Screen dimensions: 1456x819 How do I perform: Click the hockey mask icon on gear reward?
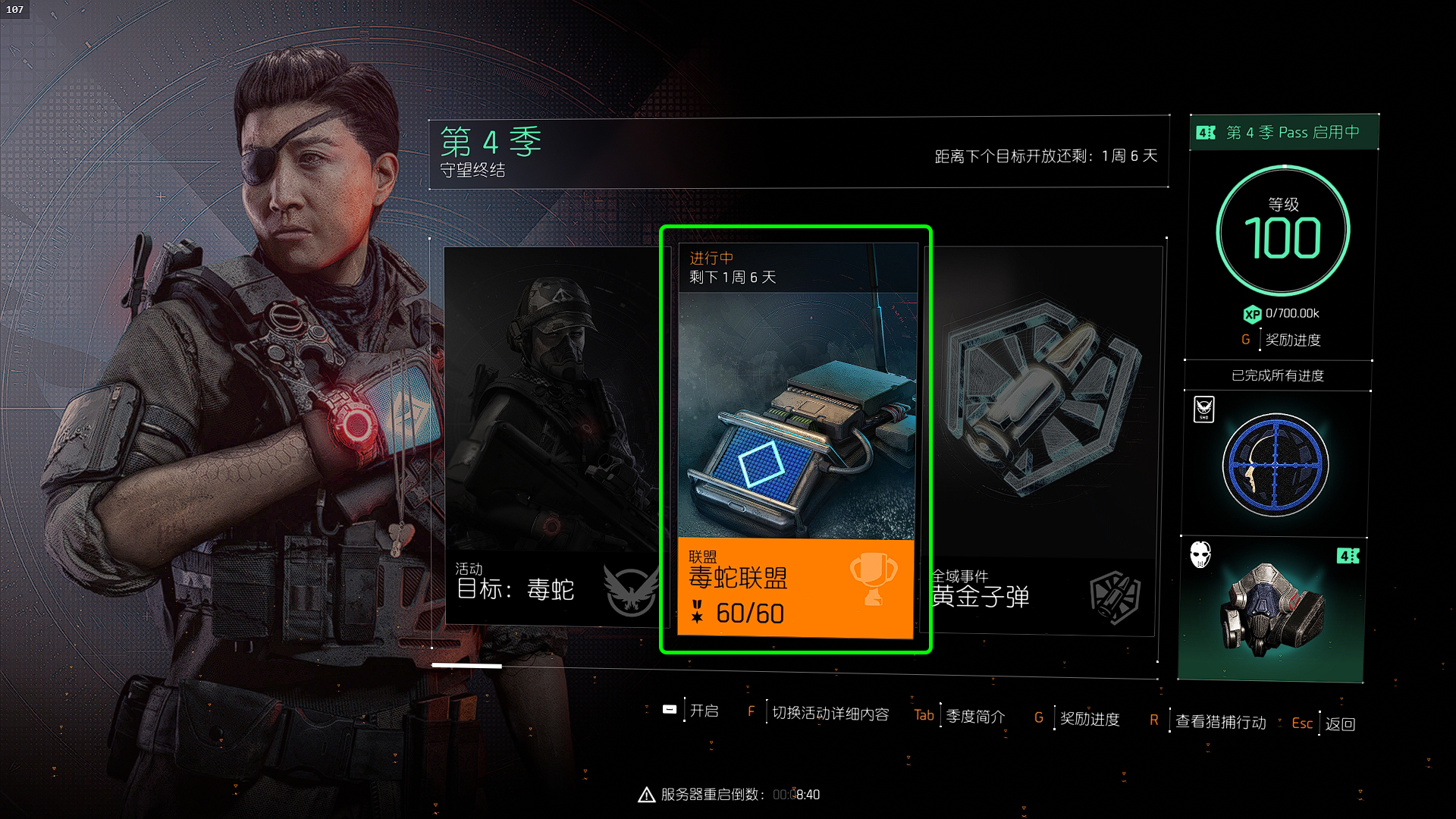[1200, 554]
